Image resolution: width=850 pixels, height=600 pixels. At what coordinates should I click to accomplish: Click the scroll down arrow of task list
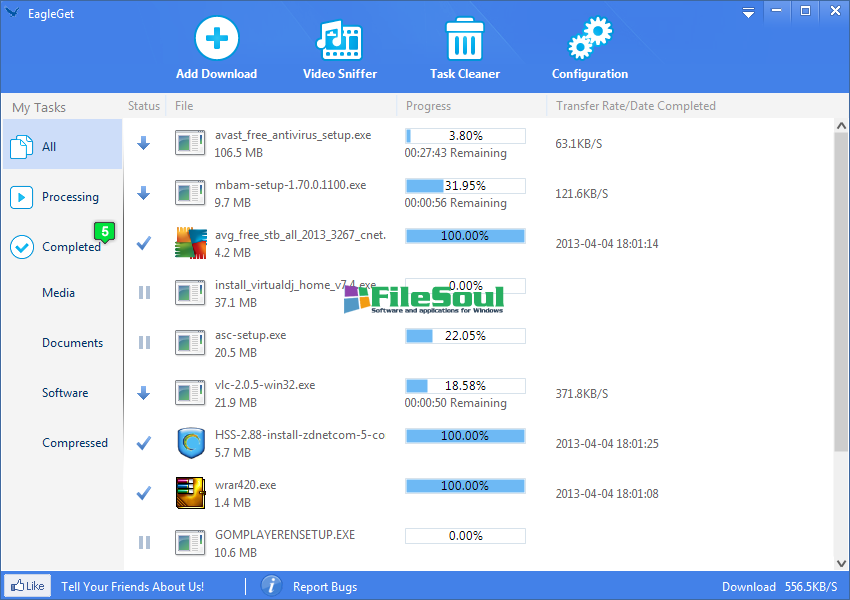[840, 562]
